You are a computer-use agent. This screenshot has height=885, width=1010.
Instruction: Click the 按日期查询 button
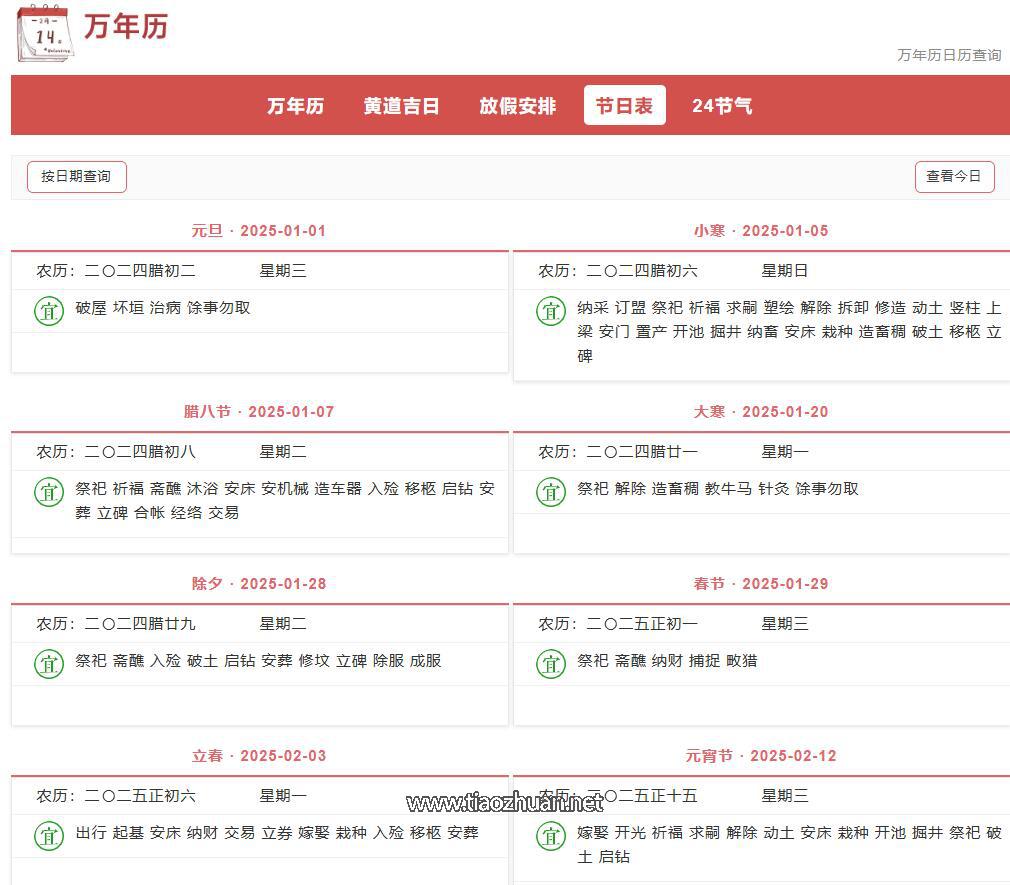coord(77,176)
